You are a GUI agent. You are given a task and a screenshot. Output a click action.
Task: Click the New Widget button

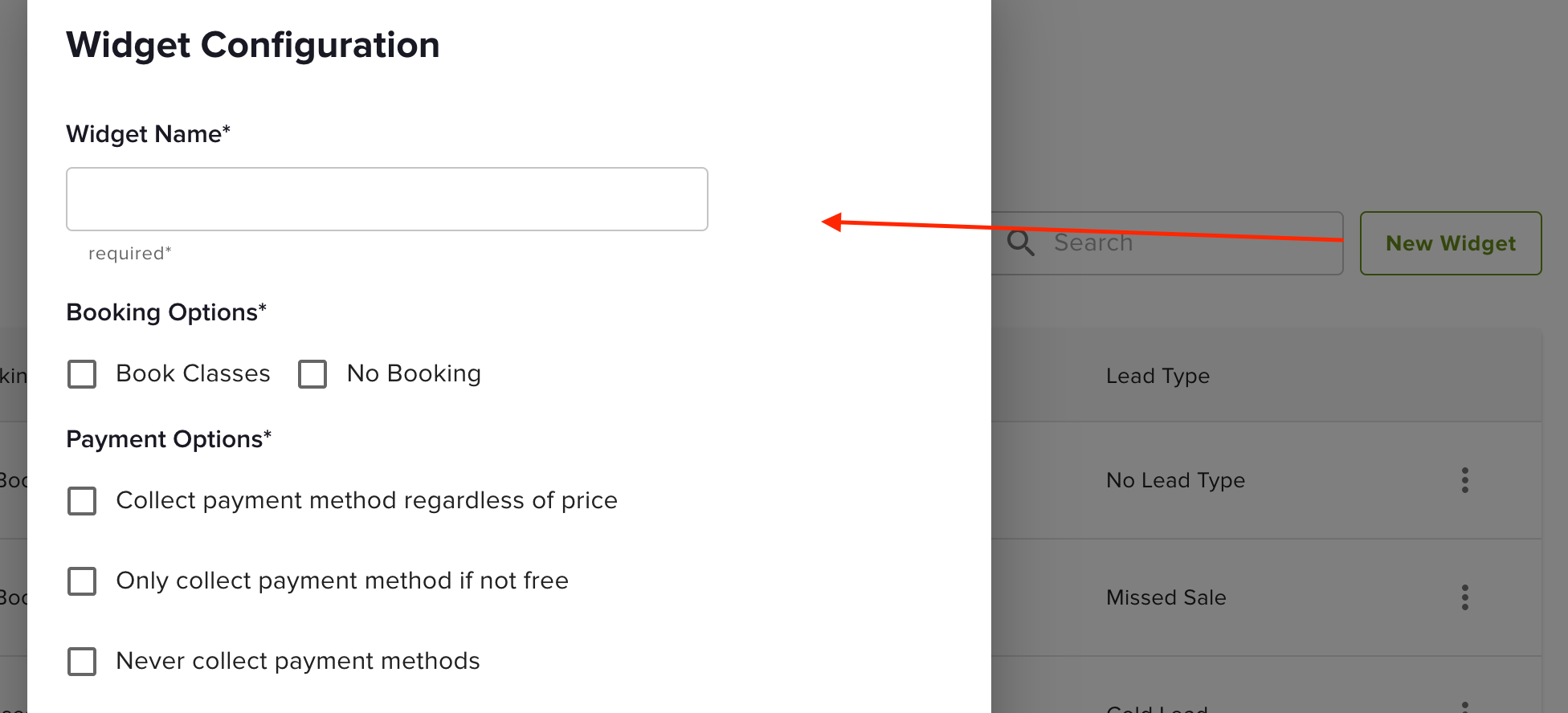(x=1451, y=243)
